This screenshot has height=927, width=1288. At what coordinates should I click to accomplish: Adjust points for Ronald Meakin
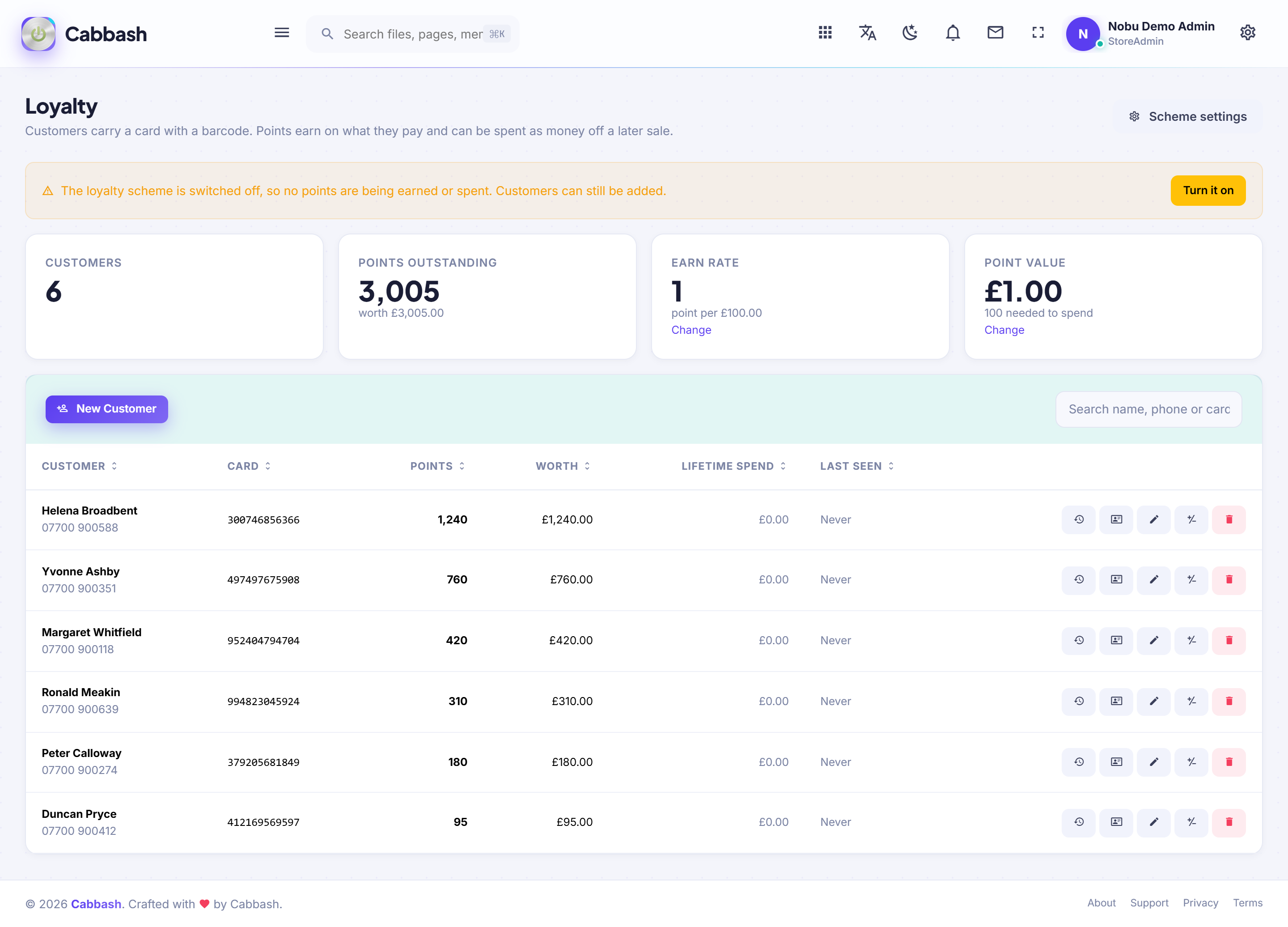click(x=1191, y=702)
